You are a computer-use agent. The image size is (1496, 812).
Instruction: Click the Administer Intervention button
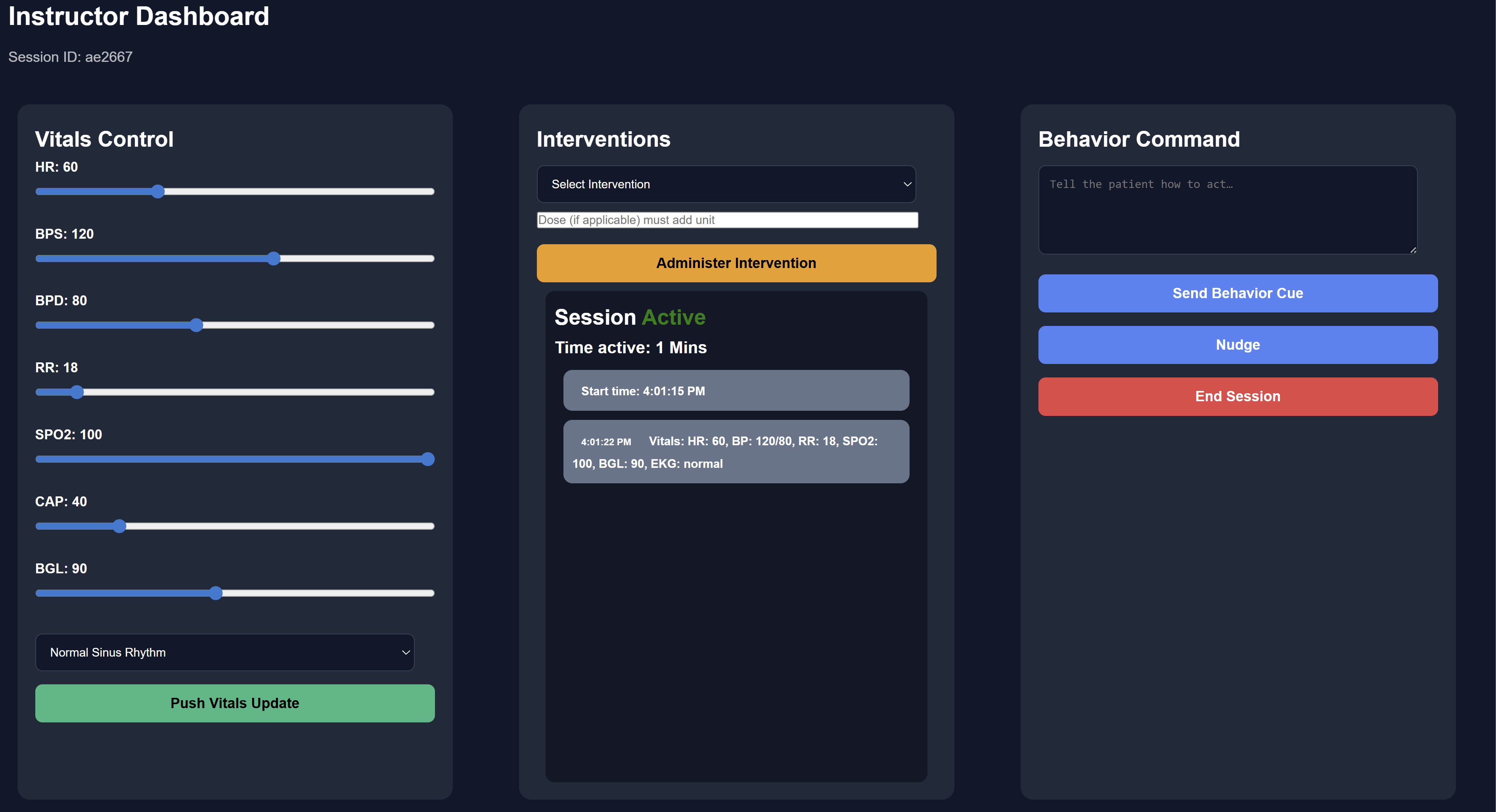point(736,262)
